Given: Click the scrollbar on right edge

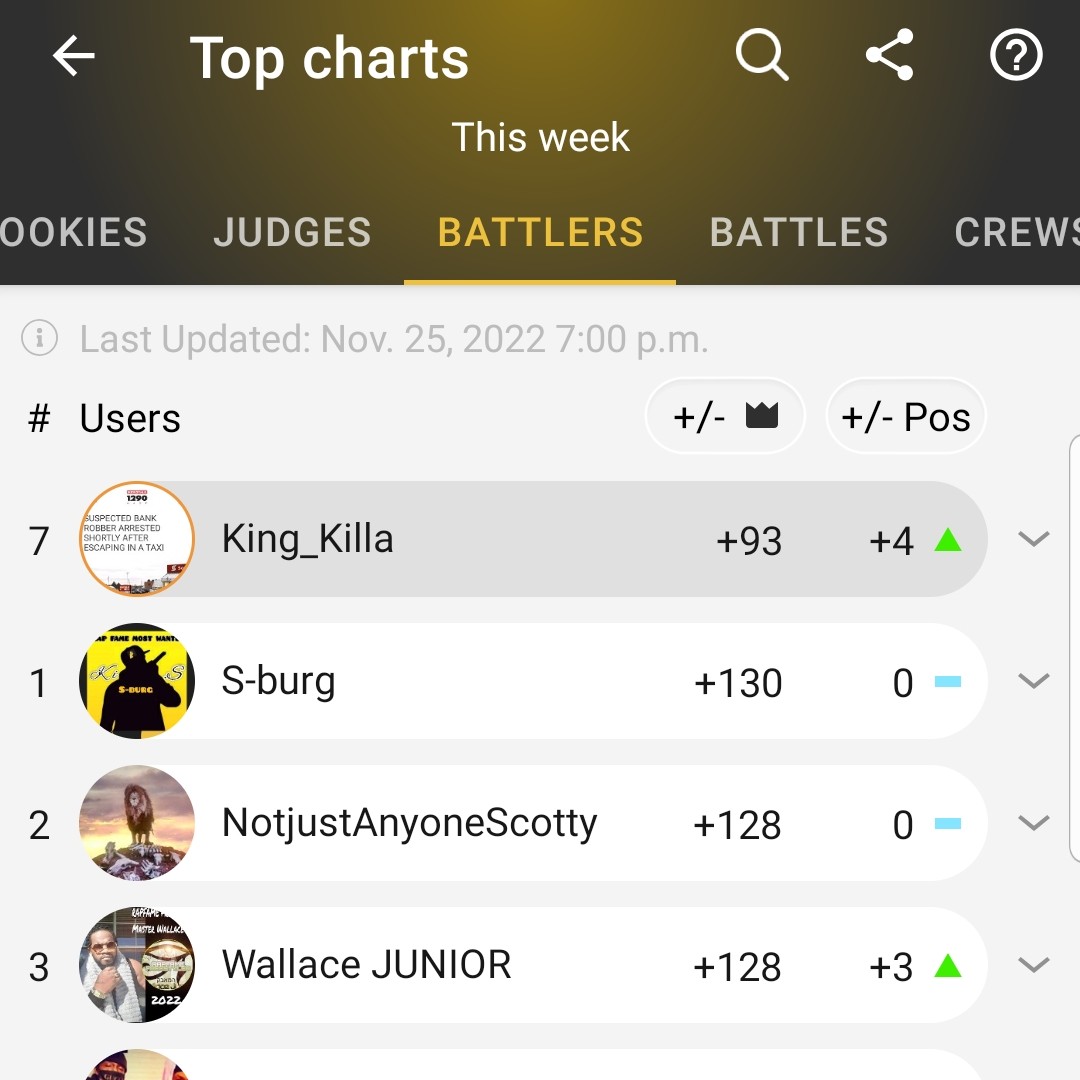Looking at the screenshot, I should coord(1074,647).
